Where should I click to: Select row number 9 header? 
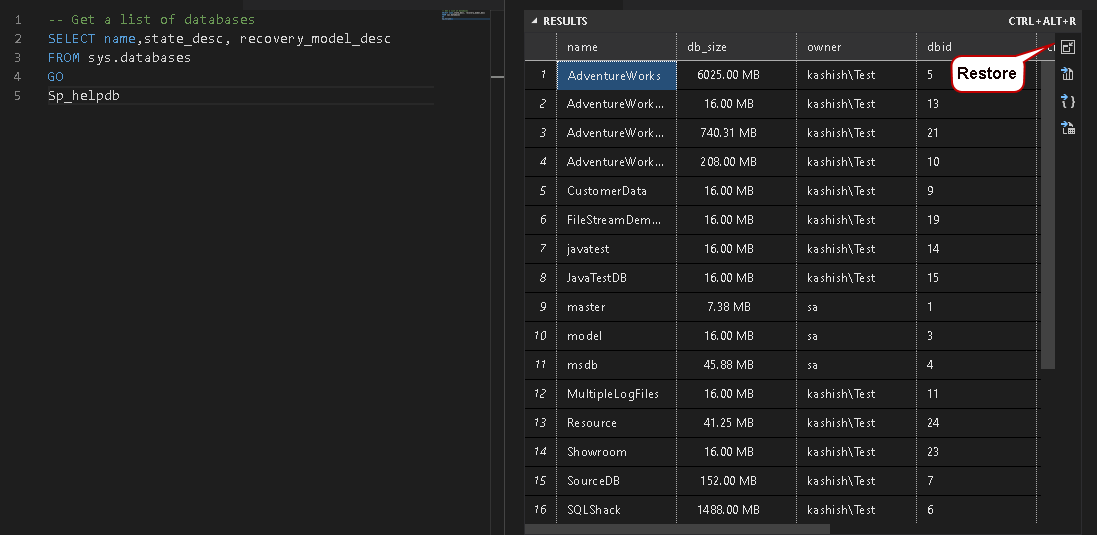tap(541, 307)
